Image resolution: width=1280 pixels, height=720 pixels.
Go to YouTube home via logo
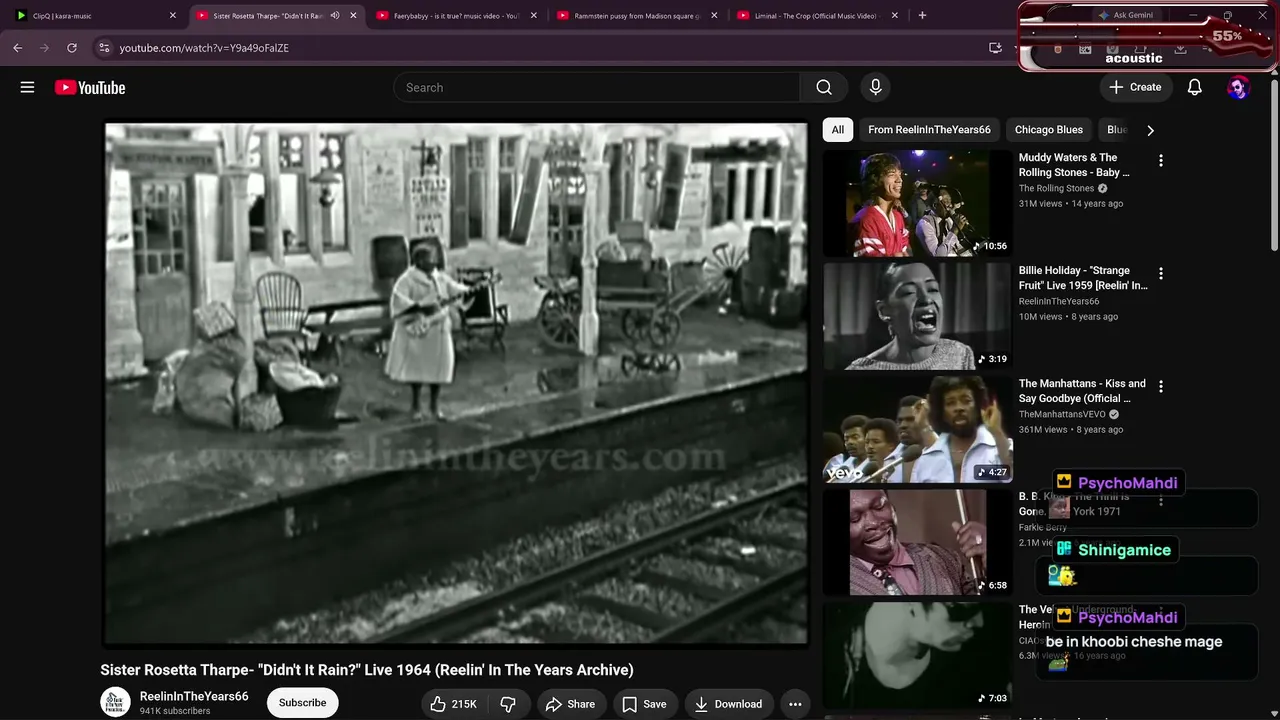click(90, 87)
